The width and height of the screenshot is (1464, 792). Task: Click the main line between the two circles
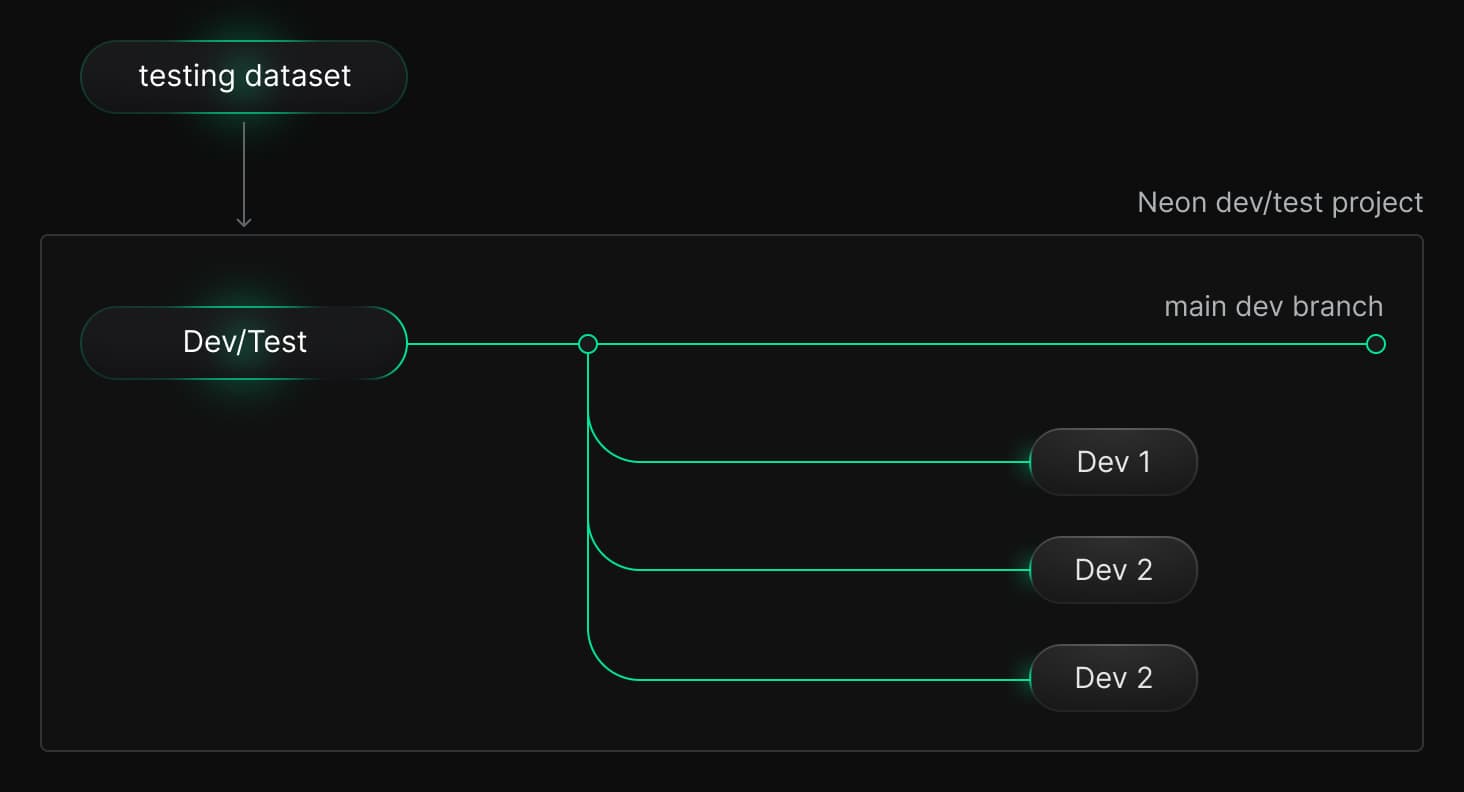click(980, 344)
